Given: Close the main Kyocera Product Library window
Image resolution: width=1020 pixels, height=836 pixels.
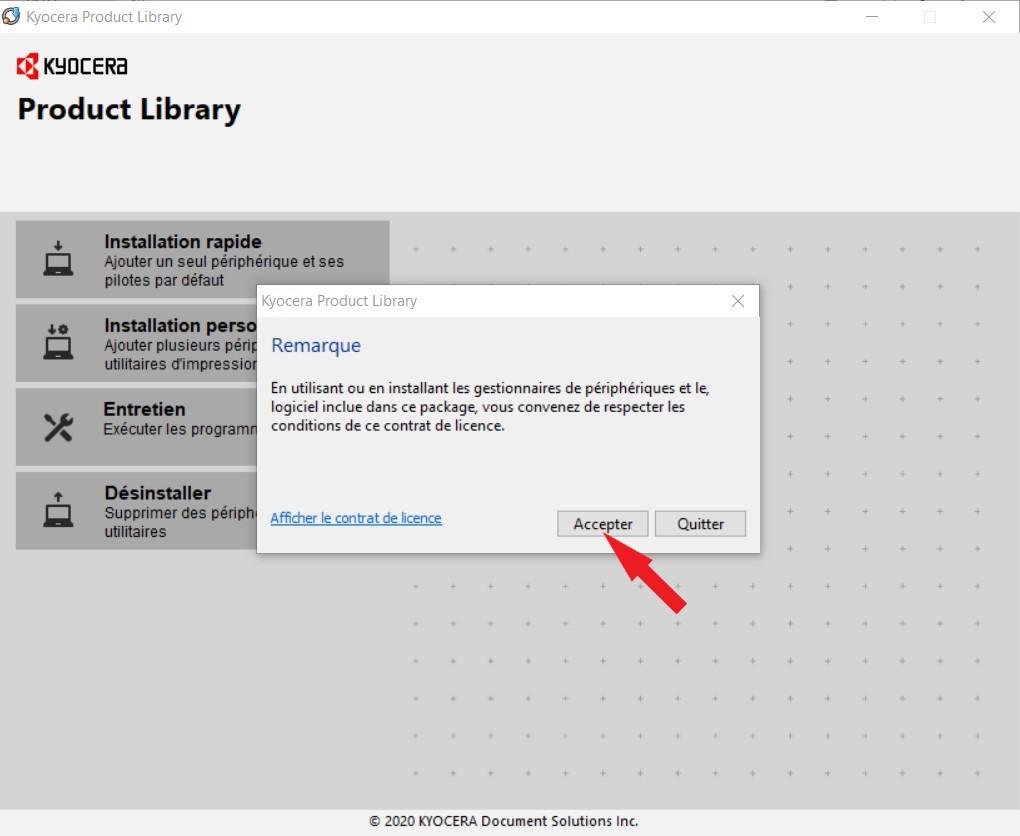Looking at the screenshot, I should click(988, 17).
